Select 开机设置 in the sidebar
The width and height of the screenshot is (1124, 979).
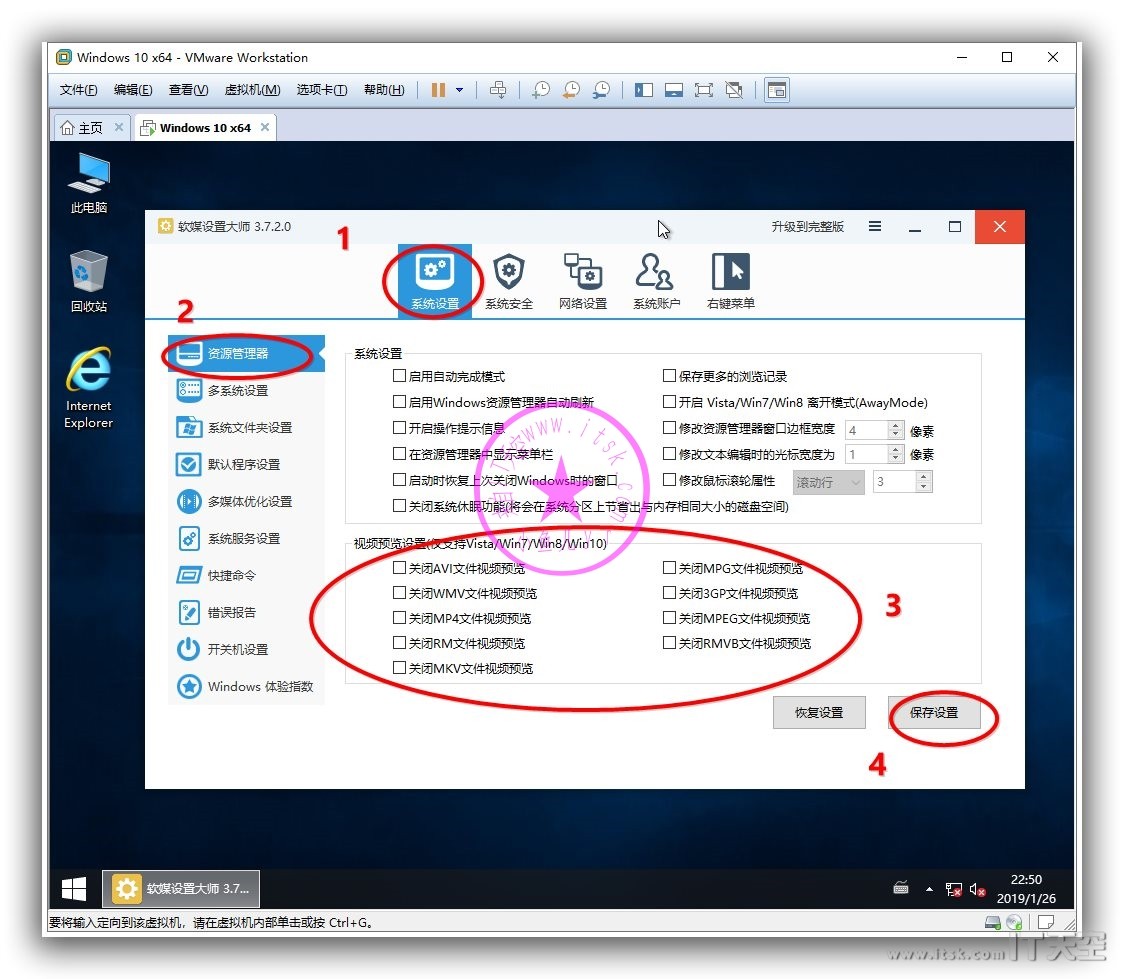247,649
